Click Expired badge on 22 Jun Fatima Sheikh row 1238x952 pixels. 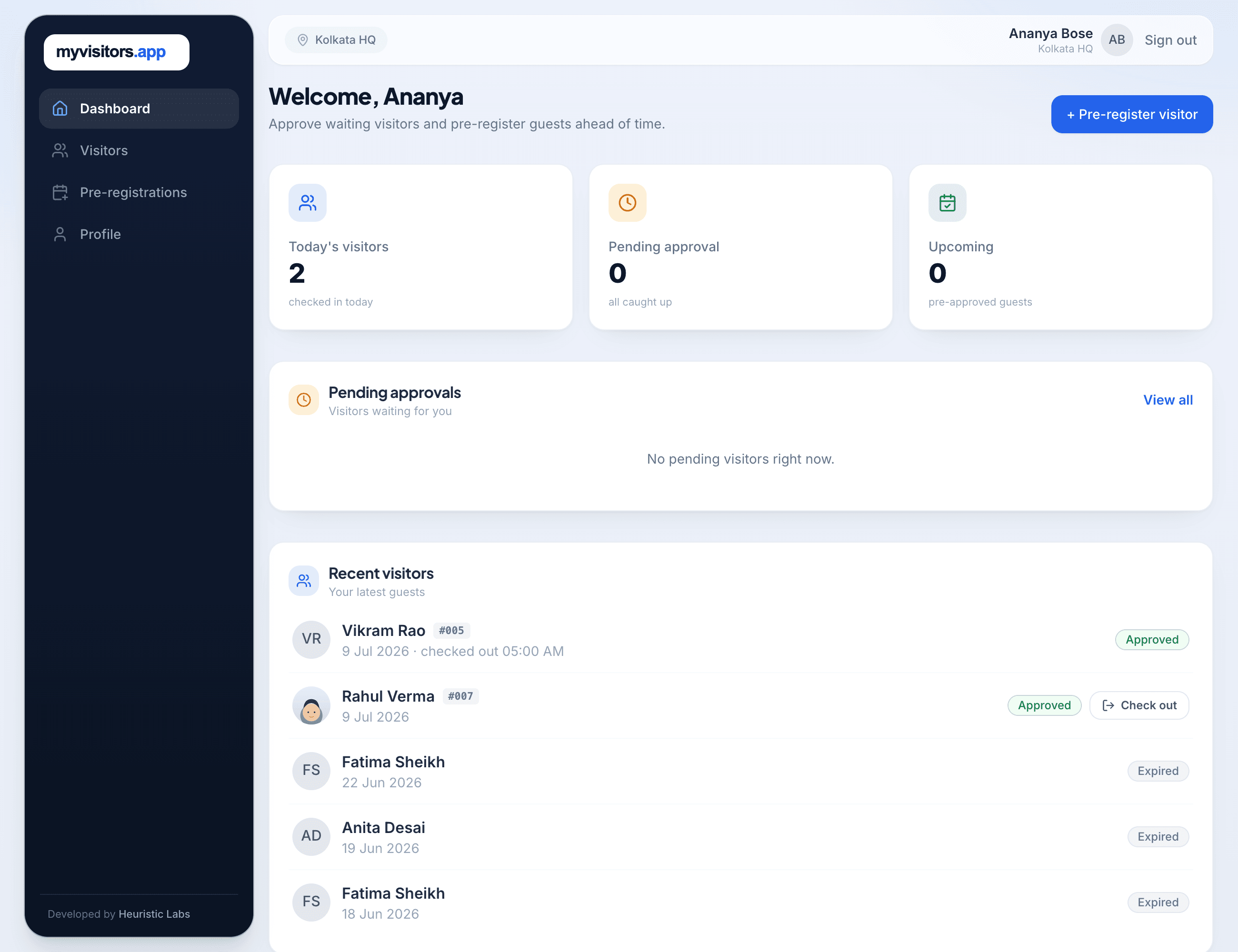coord(1158,771)
